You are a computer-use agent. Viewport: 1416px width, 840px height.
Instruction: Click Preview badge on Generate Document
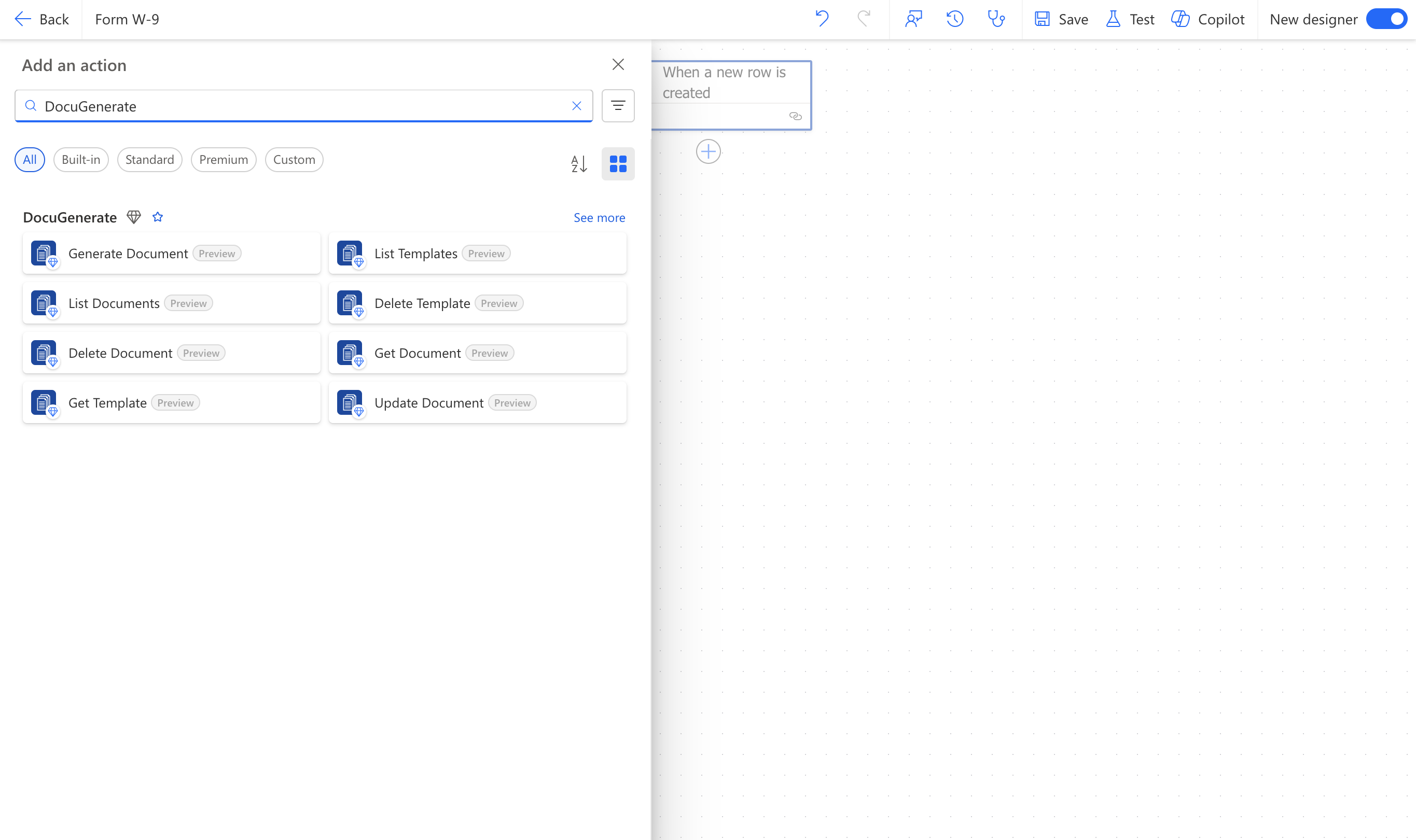click(217, 253)
